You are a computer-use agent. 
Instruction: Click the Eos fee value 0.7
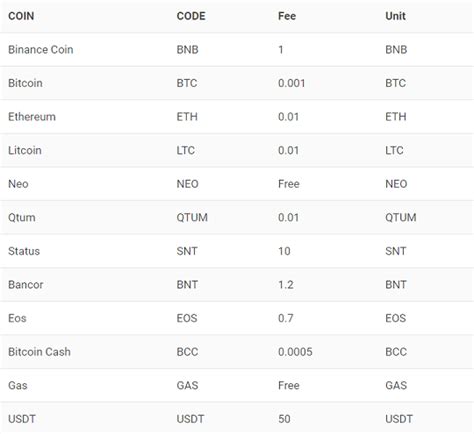[286, 318]
